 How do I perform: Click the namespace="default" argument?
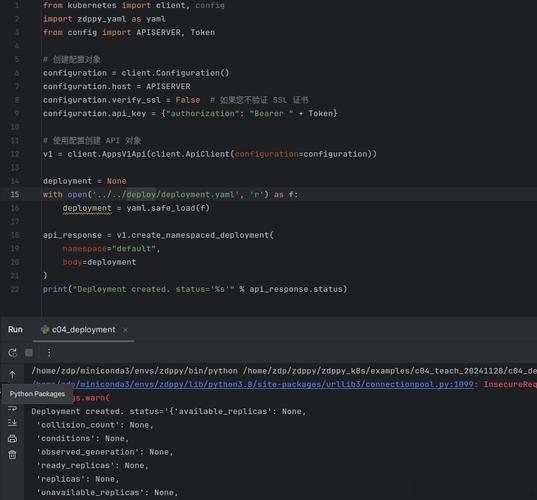[110, 249]
